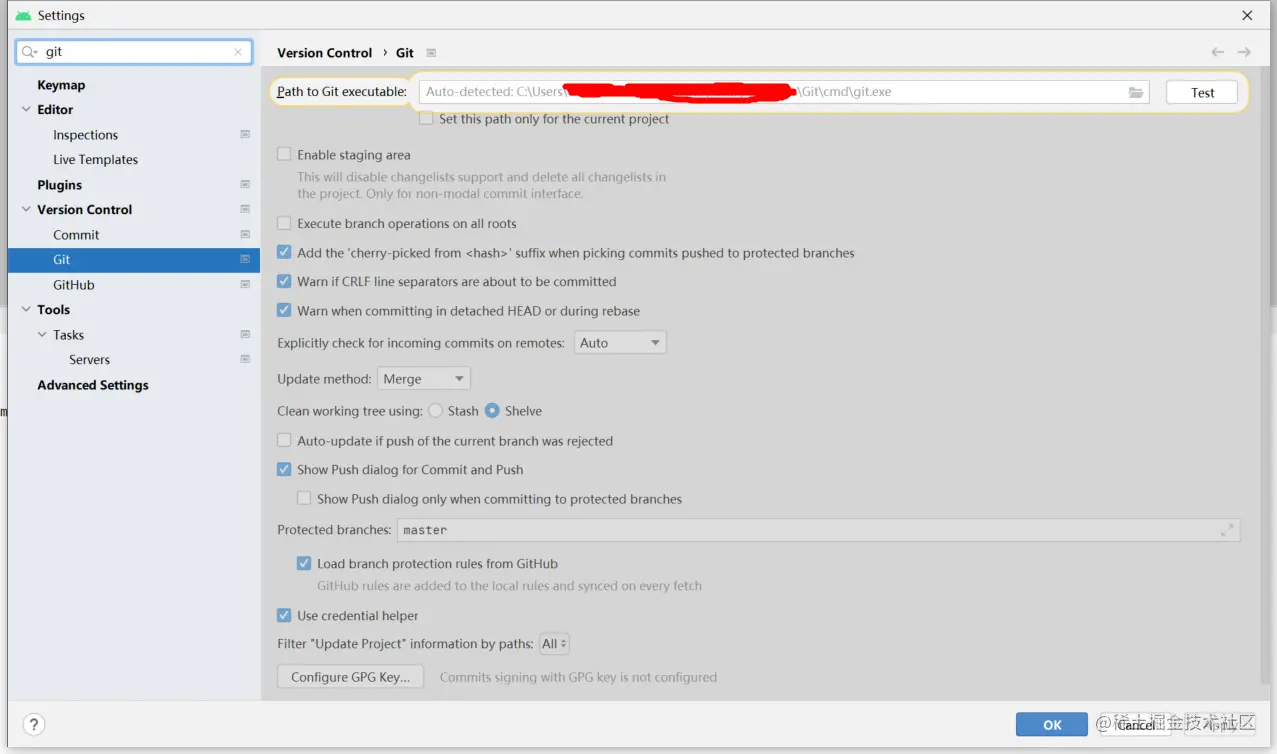
Task: Collapse the Tools tree node
Action: click(26, 309)
